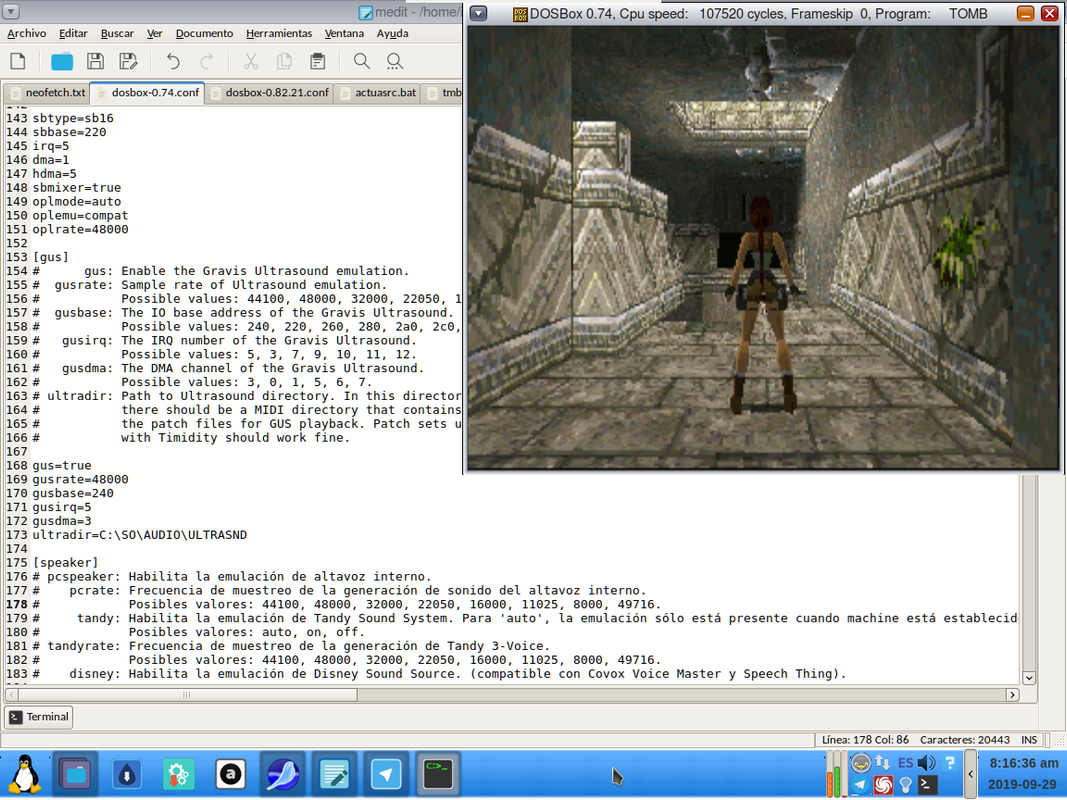Click the 'Caracteres: 20443' status entry
The width and height of the screenshot is (1067, 800).
coord(964,739)
